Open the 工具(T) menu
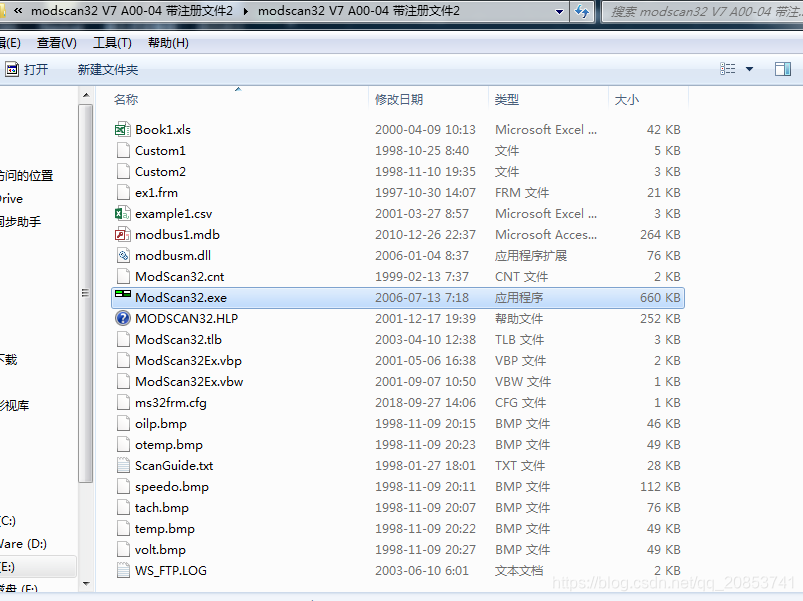The width and height of the screenshot is (803, 601). point(112,43)
